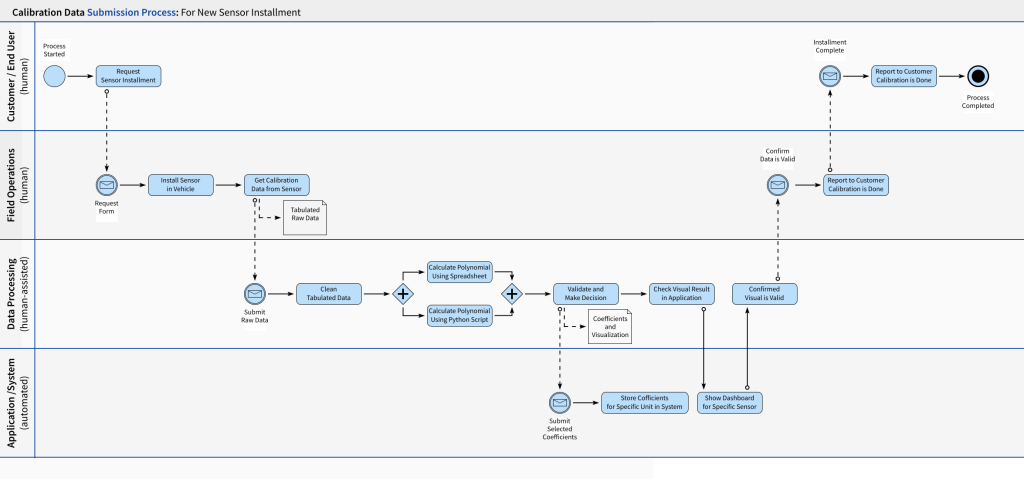Click the parallel gateway before Validate and Make Decision
The image size is (1024, 479).
pos(512,294)
